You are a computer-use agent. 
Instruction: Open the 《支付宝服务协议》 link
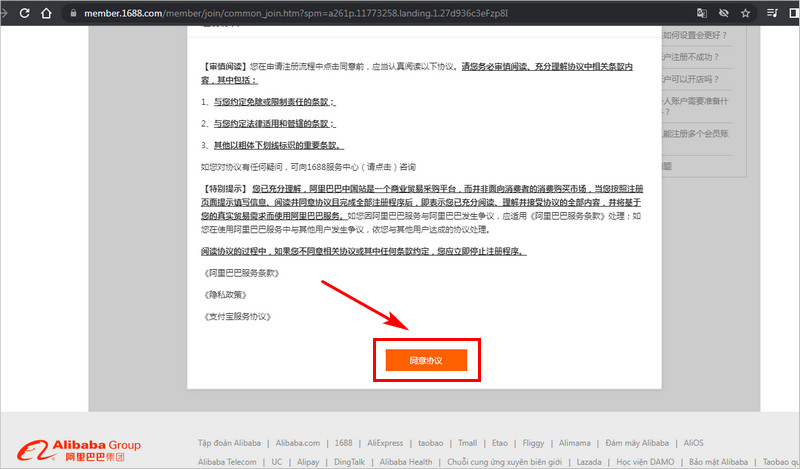[236, 317]
